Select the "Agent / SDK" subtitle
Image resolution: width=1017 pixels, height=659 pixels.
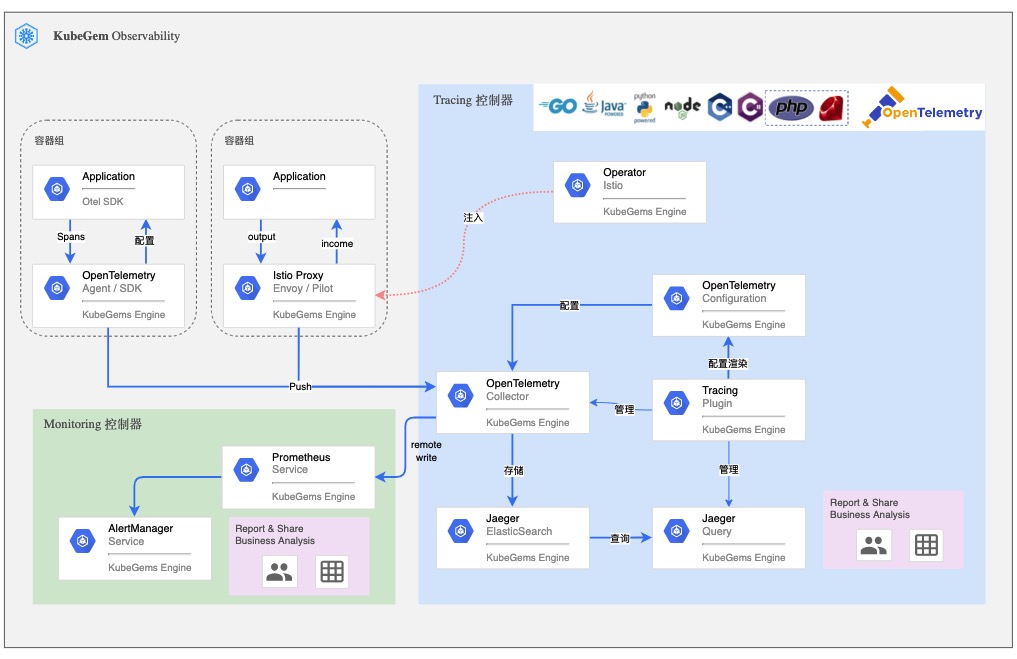click(112, 289)
